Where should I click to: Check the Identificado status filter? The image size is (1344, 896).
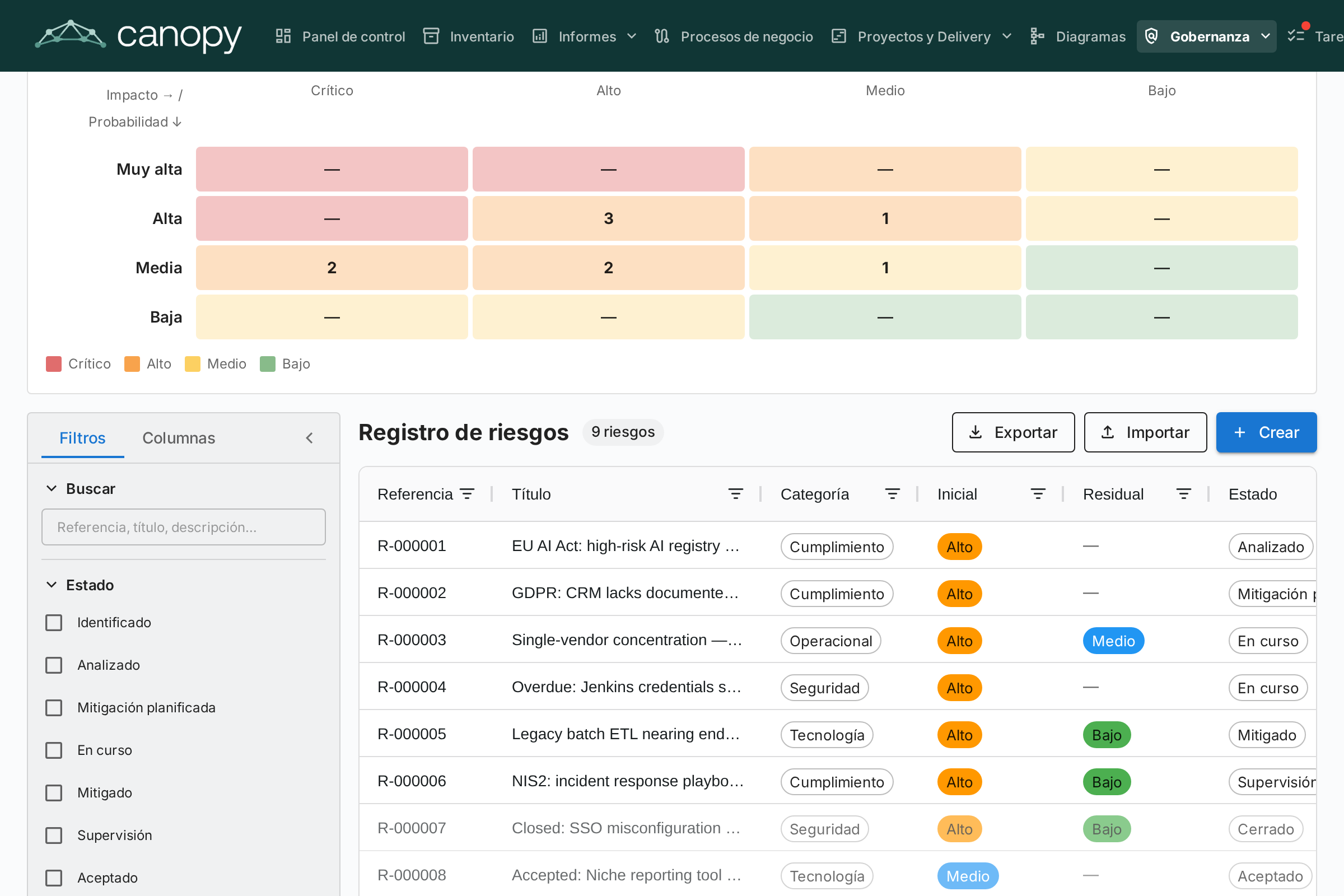pyautogui.click(x=54, y=623)
